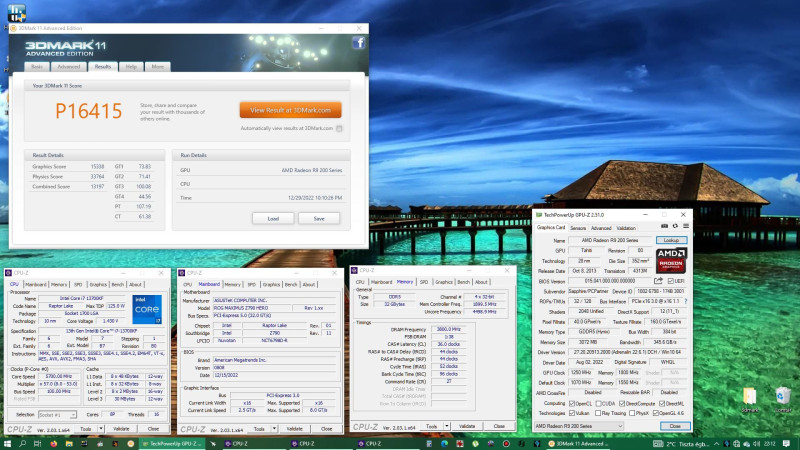Open the 3dmark folder on desktop
The width and height of the screenshot is (800, 450).
tap(749, 399)
